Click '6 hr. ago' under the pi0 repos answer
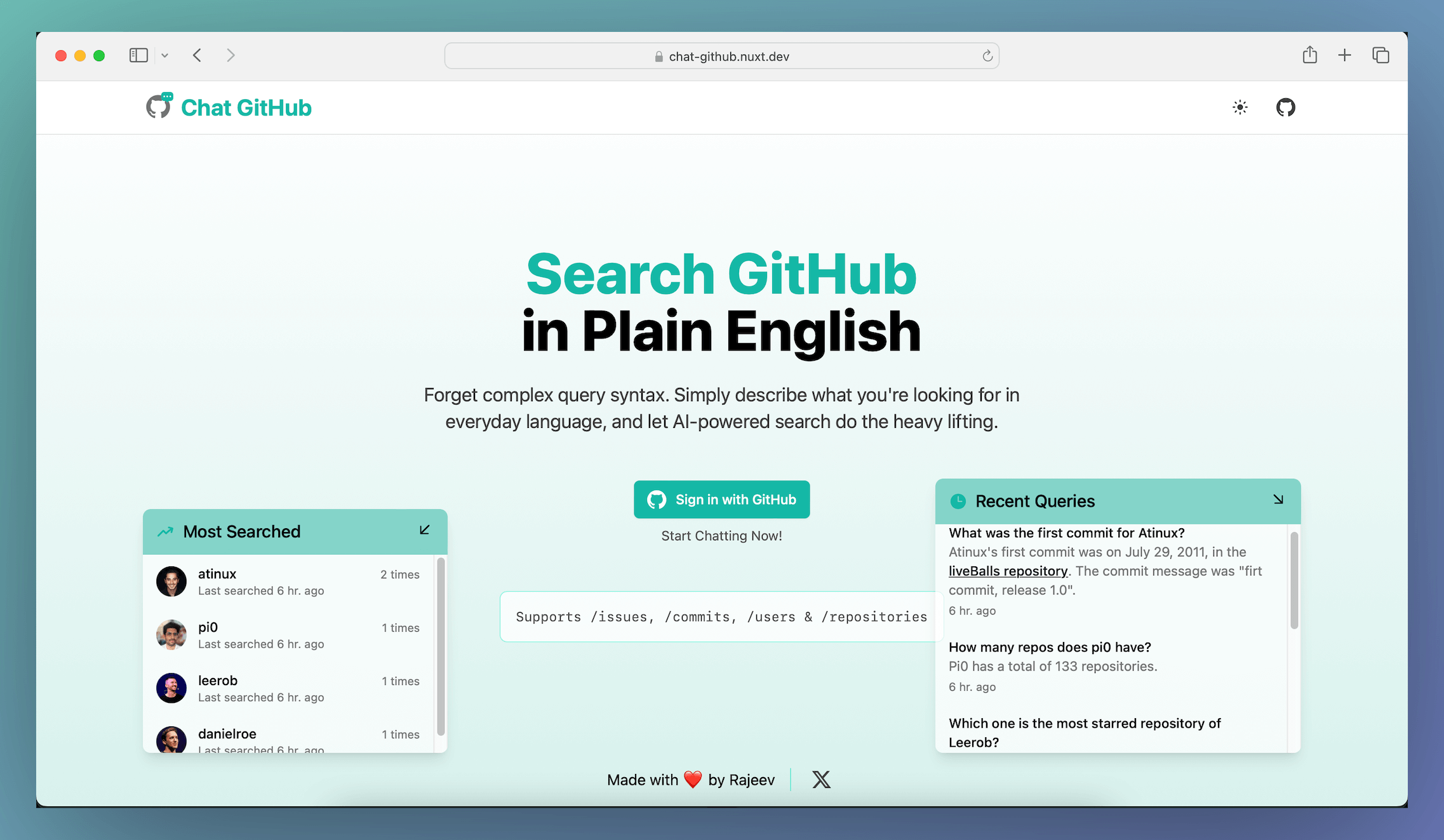 click(972, 686)
